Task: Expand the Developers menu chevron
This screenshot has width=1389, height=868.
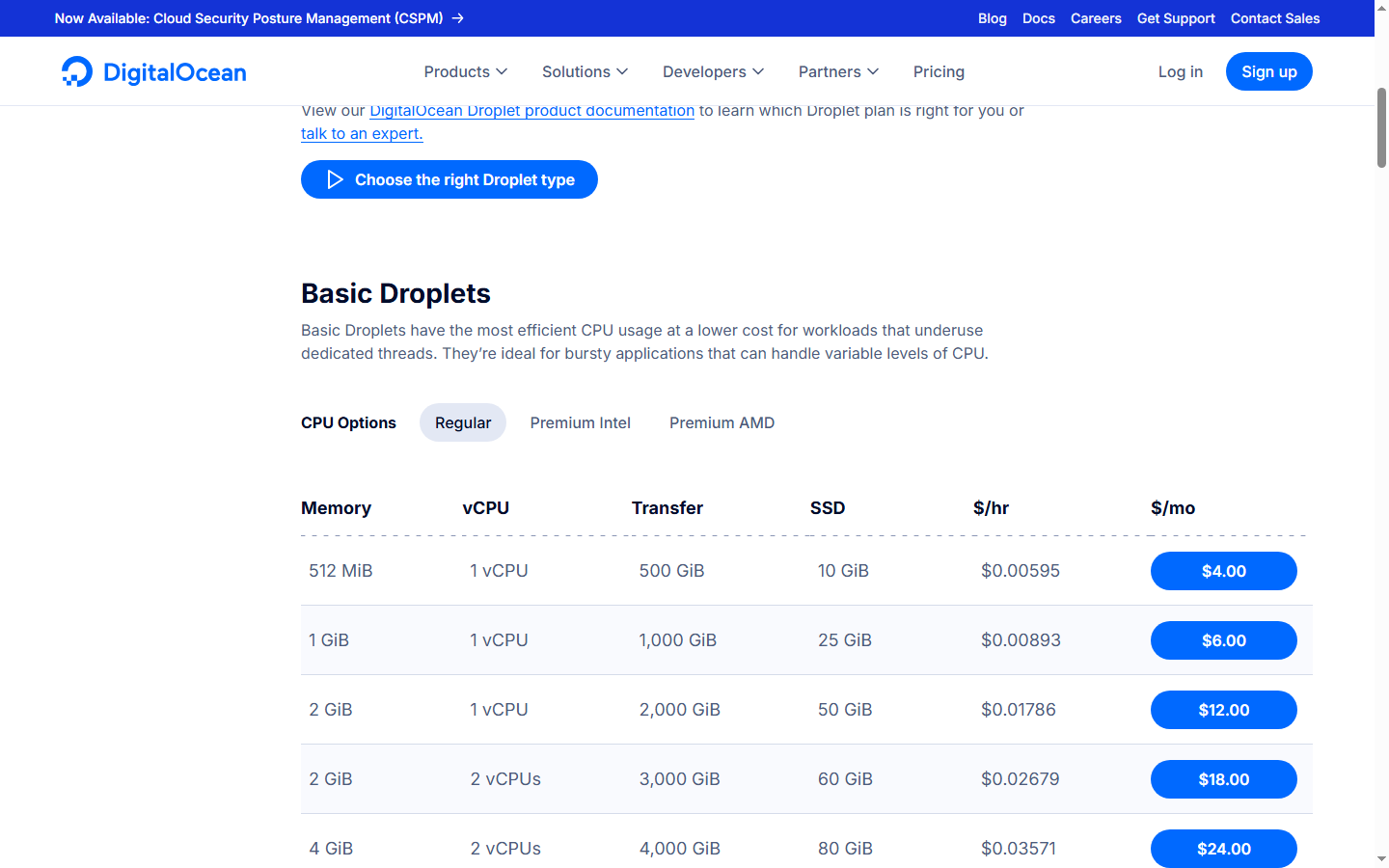Action: tap(758, 71)
